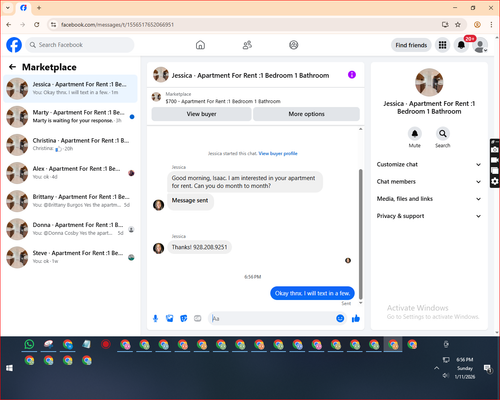Send a thumbs up like
This screenshot has height=400, width=500.
coord(356,318)
